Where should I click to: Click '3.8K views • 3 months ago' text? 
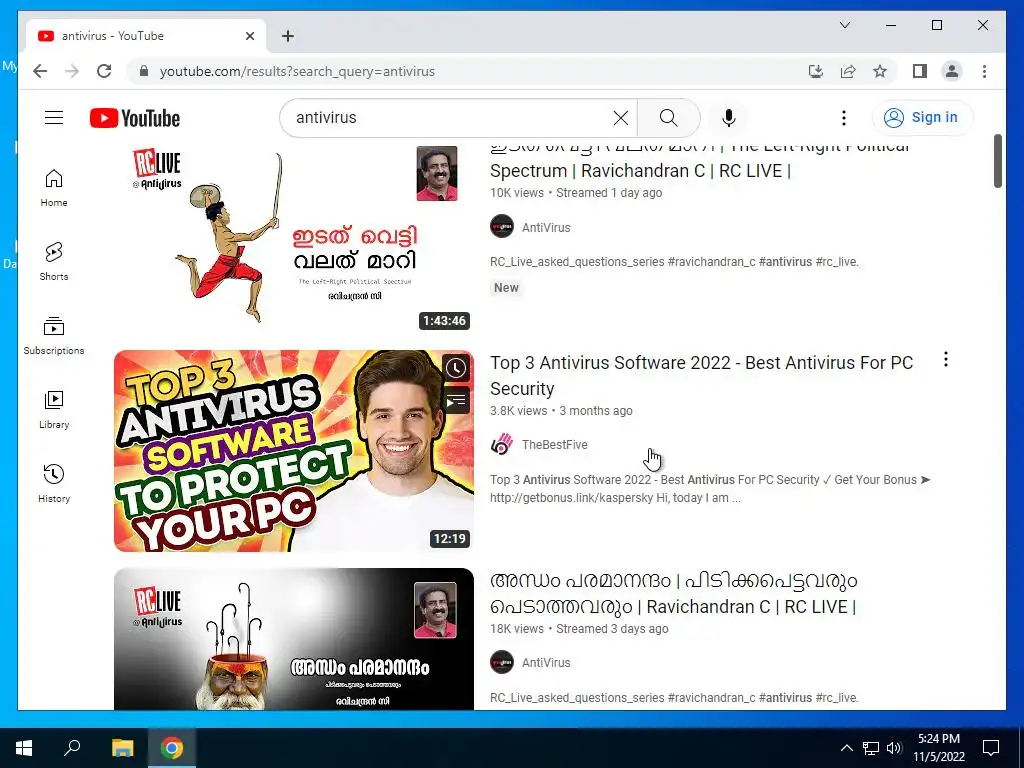561,411
